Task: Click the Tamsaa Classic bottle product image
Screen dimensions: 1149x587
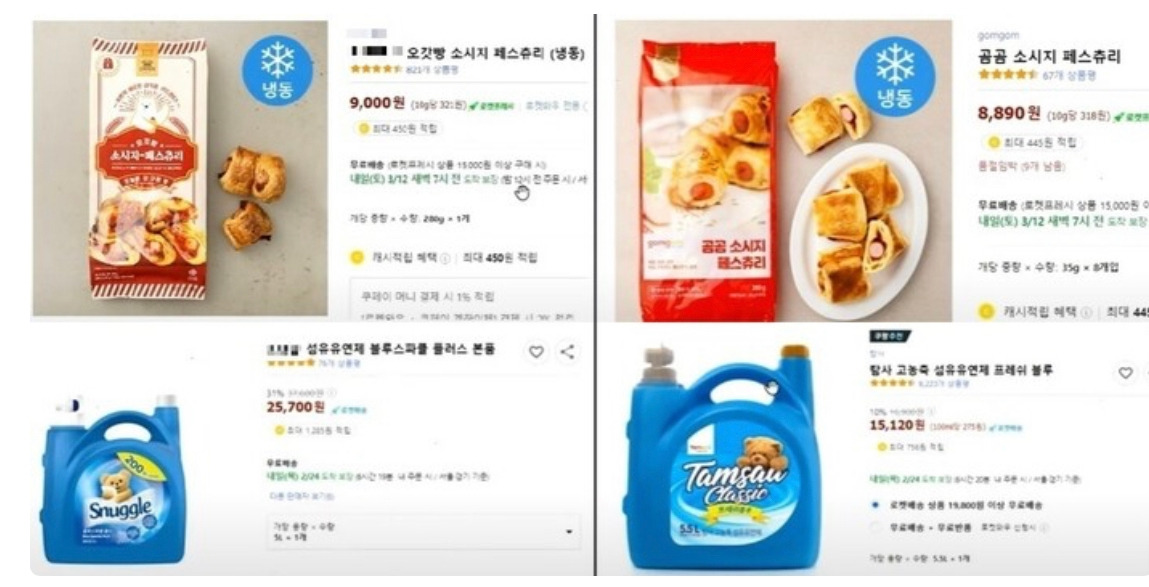Action: (x=724, y=458)
